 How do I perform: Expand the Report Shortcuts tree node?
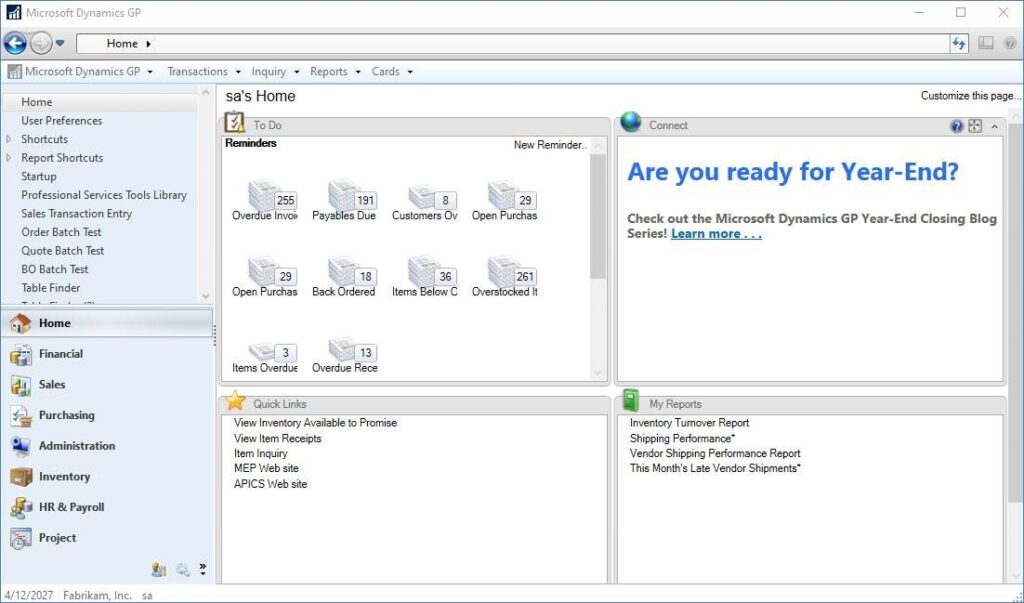pos(8,157)
